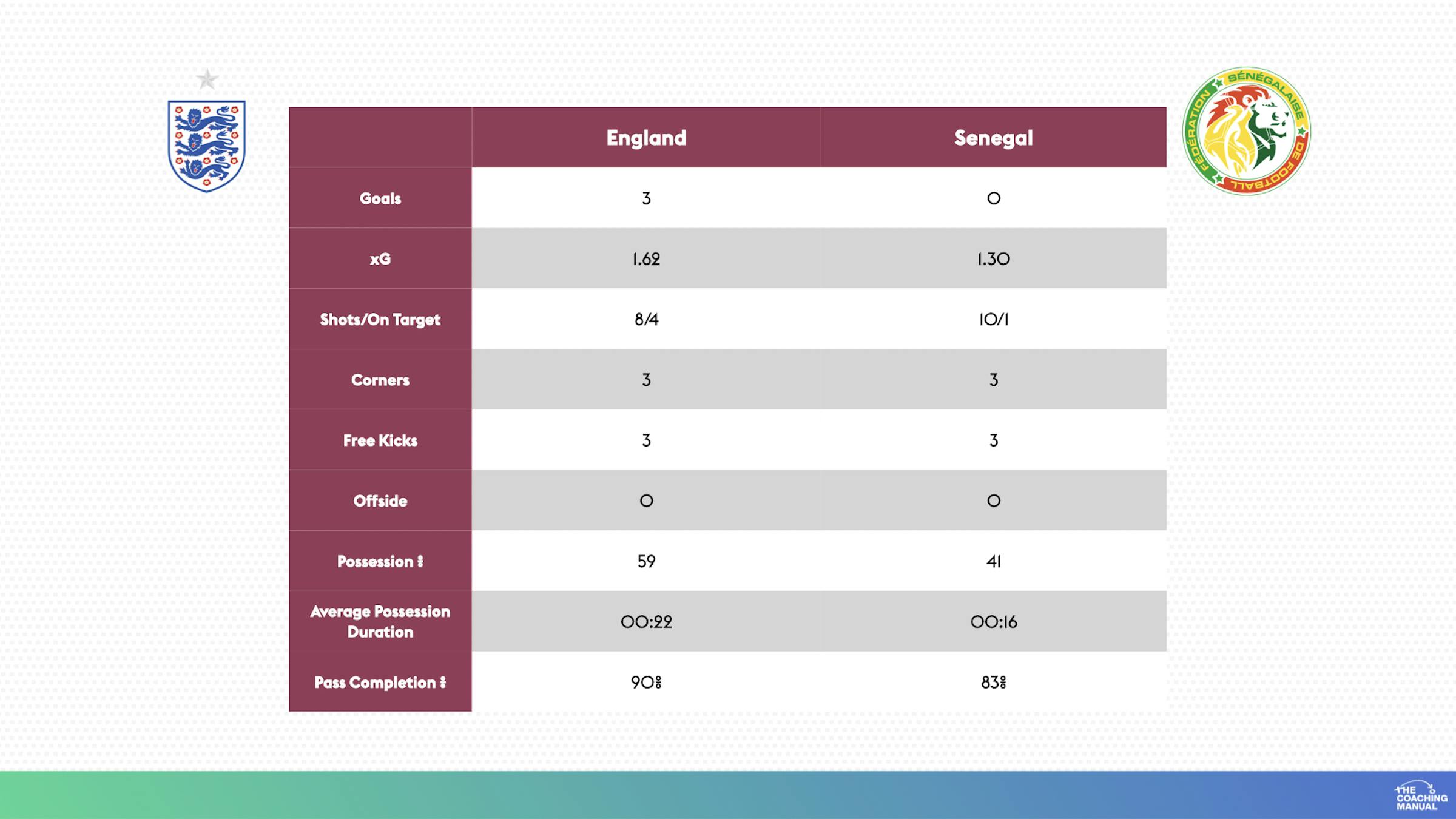
Task: Click the Corners row label
Action: point(380,380)
